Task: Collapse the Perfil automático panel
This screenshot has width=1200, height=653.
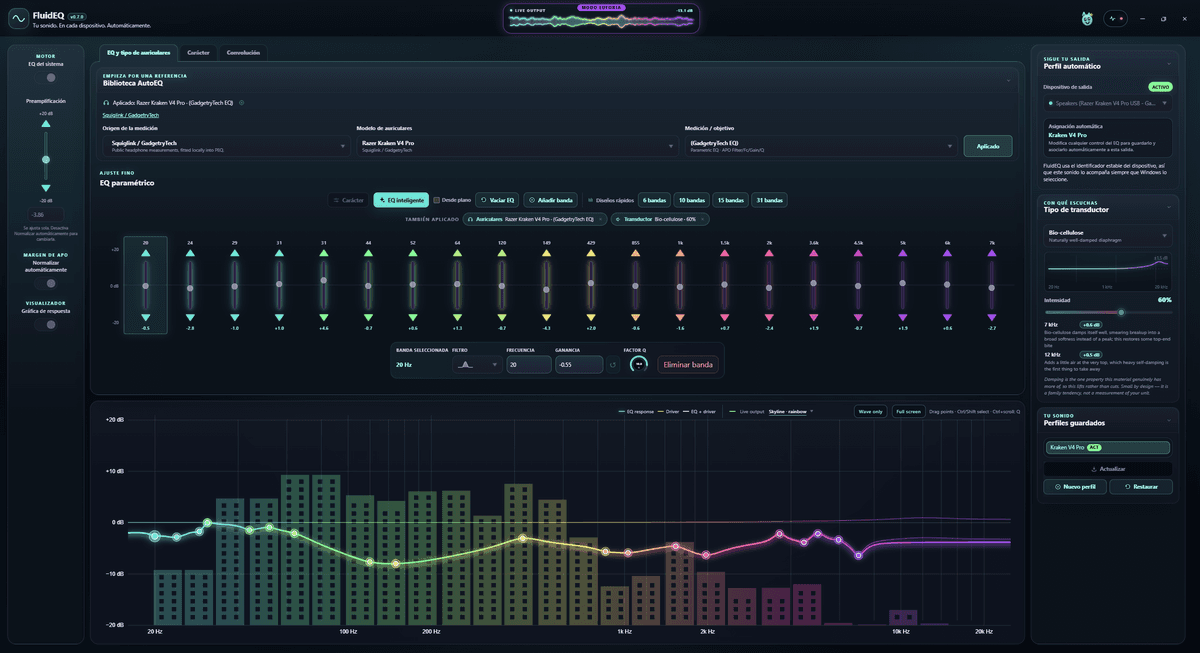Action: pos(1168,62)
